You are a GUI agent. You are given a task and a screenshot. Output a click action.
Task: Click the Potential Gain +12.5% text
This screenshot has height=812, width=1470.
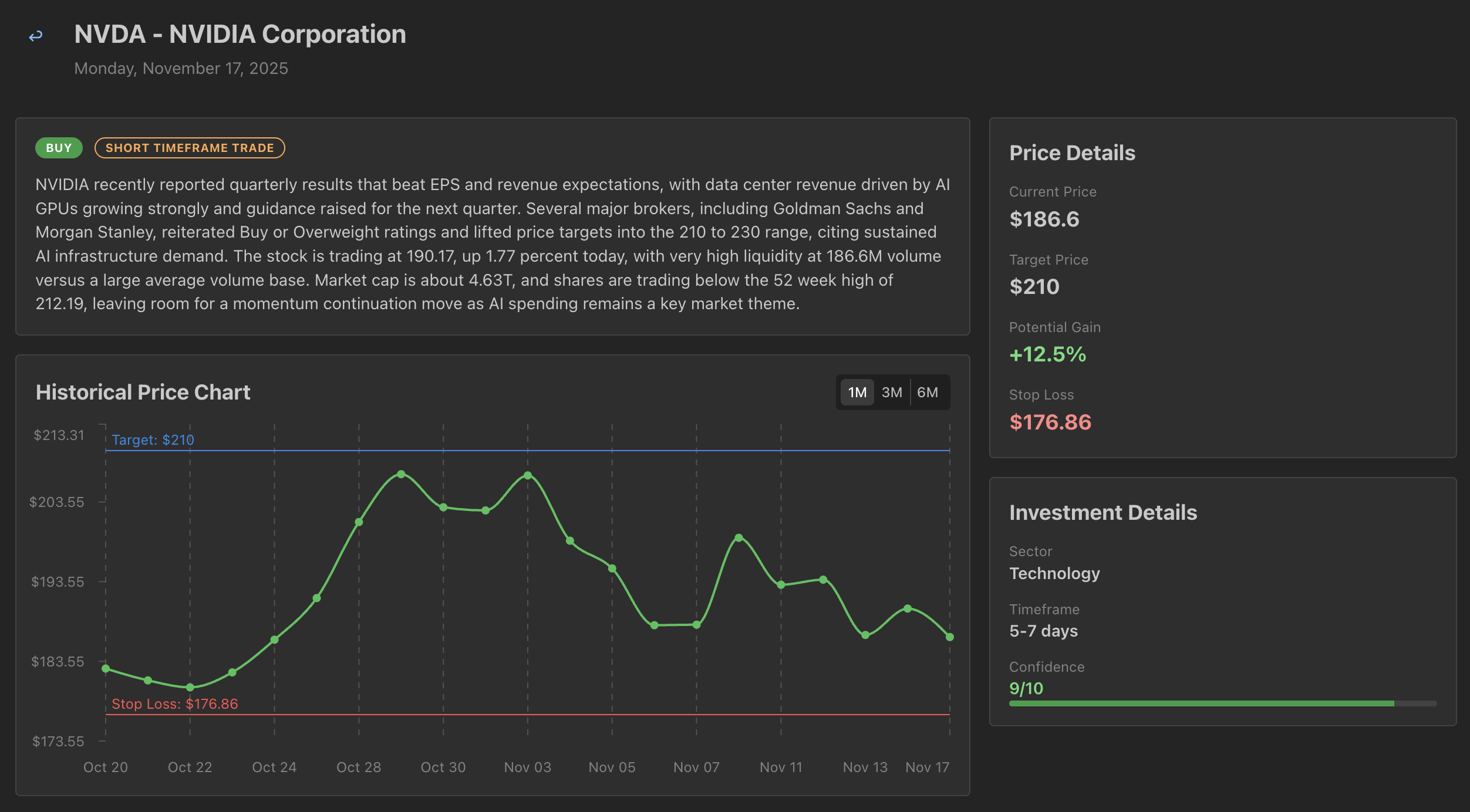(1047, 354)
